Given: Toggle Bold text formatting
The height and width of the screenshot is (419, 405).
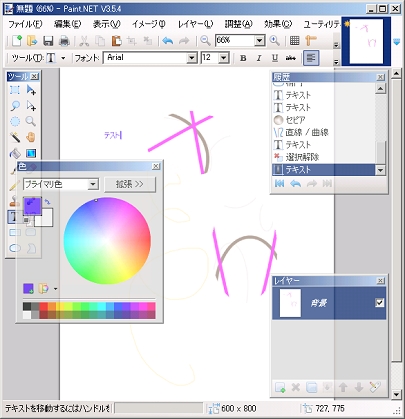Looking at the screenshot, I should 243,58.
